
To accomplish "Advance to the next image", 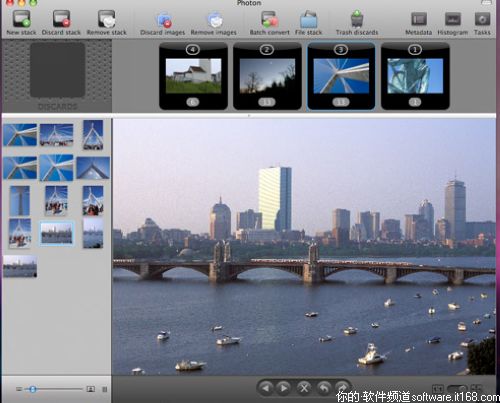I will click(284, 388).
